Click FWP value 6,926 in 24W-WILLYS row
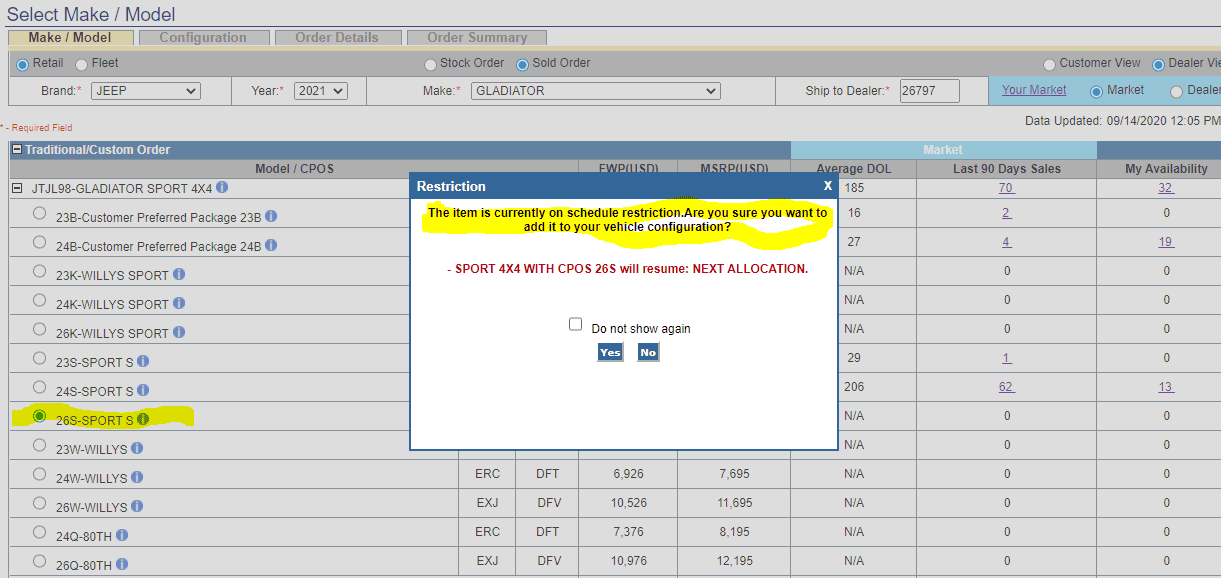This screenshot has width=1221, height=578. coord(628,474)
